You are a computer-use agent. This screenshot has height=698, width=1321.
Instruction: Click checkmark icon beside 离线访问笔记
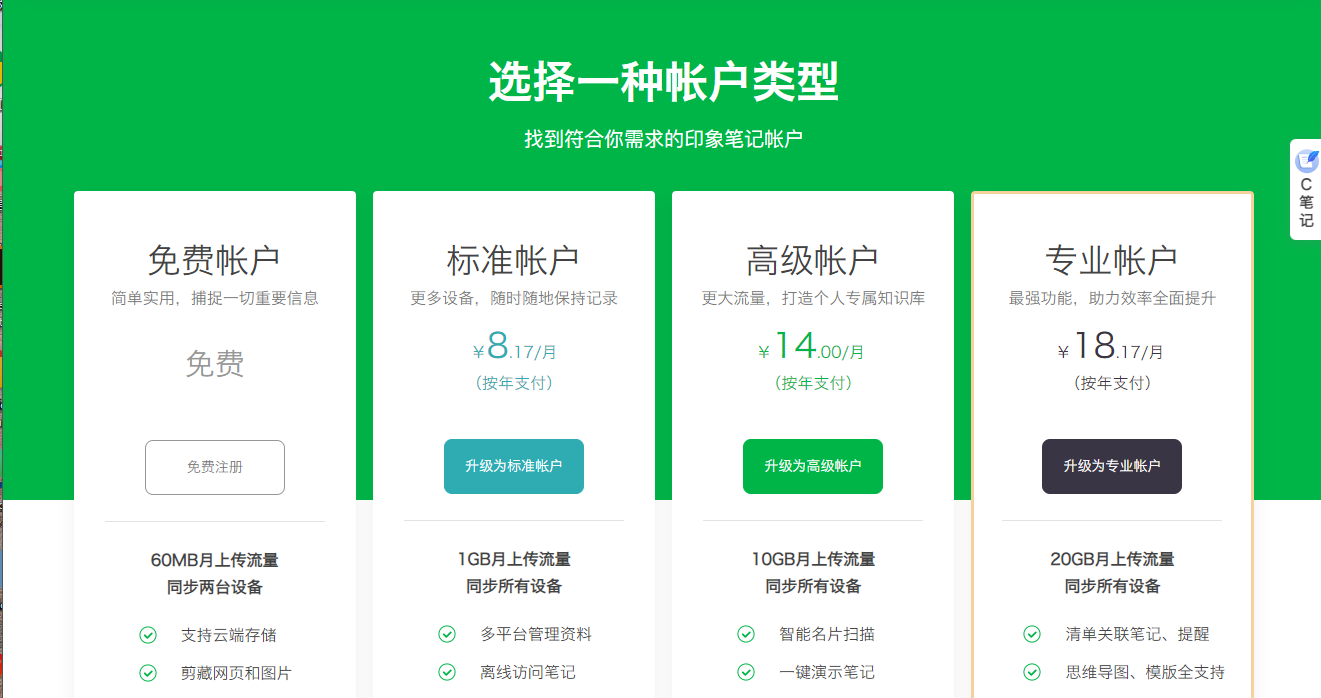tap(447, 672)
